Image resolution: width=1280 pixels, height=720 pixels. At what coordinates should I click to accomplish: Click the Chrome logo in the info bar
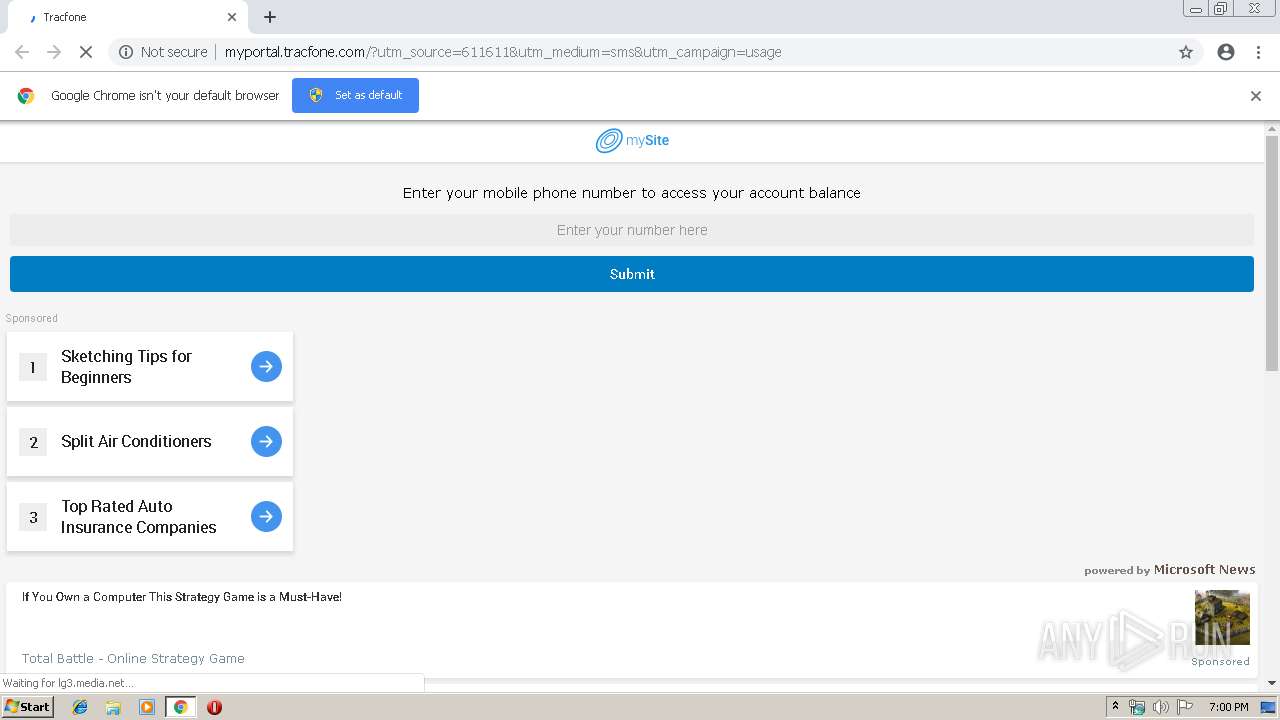coord(26,96)
